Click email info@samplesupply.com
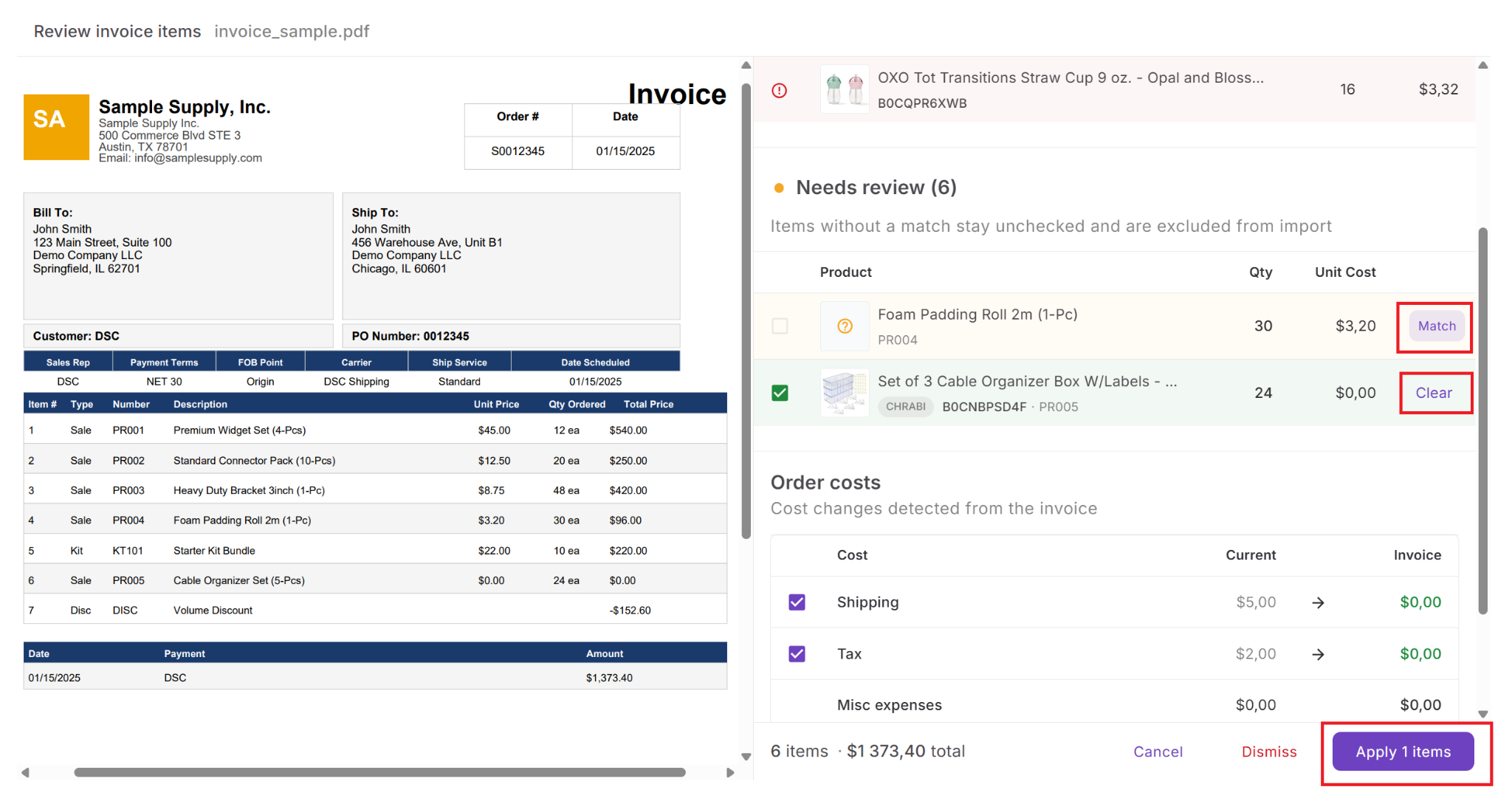The image size is (1512, 801). [198, 158]
